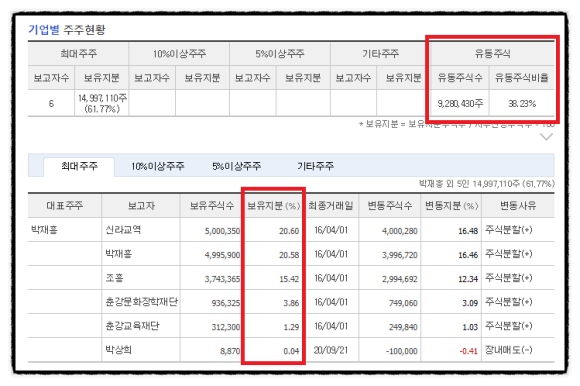The height and width of the screenshot is (386, 580).
Task: Open the 기타주주 tab
Action: (x=316, y=166)
